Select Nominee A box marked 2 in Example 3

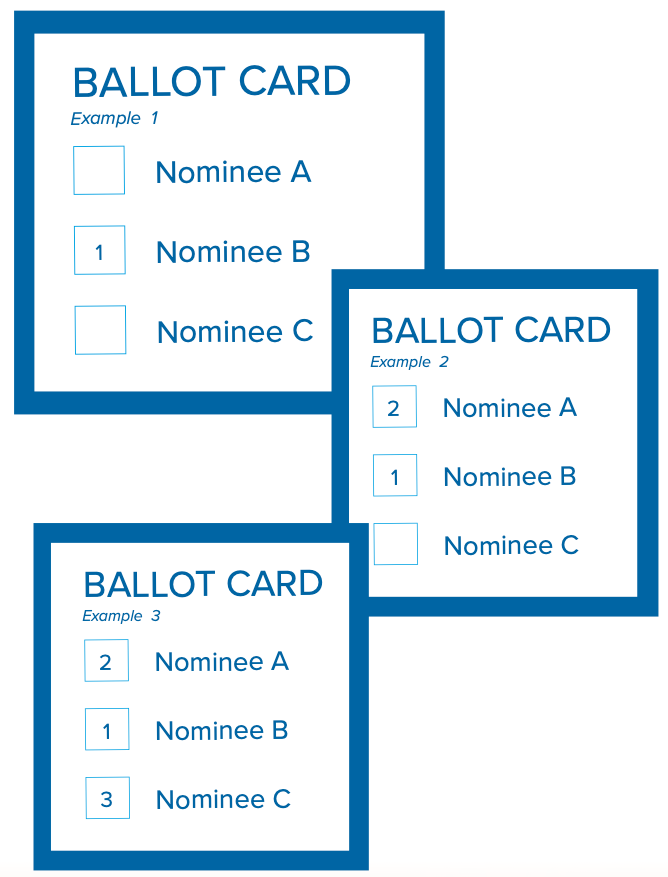(106, 661)
